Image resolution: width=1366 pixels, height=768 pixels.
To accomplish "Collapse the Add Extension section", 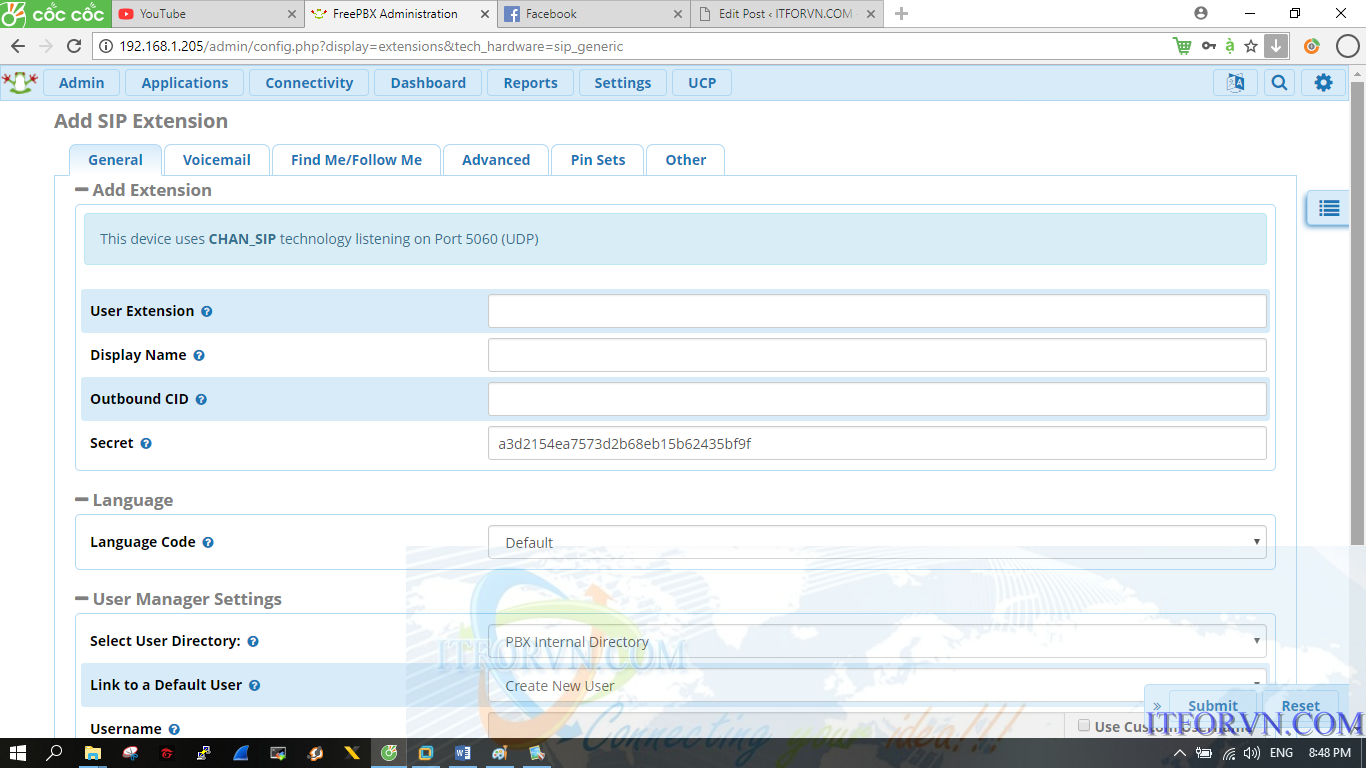I will click(82, 190).
